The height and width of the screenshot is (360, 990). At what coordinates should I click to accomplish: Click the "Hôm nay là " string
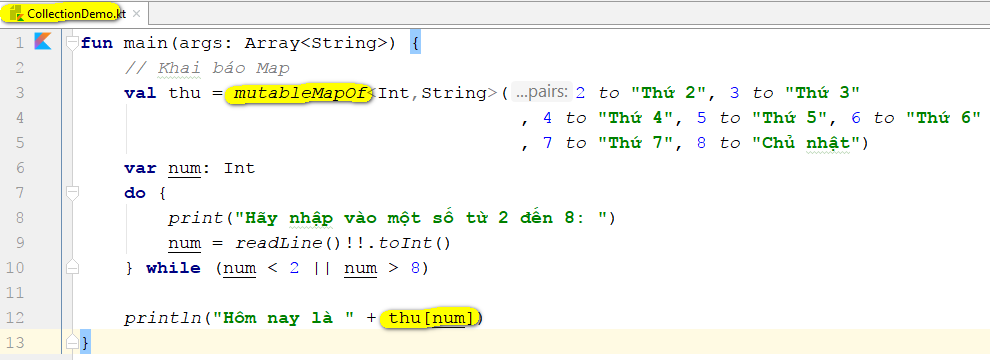pos(283,318)
